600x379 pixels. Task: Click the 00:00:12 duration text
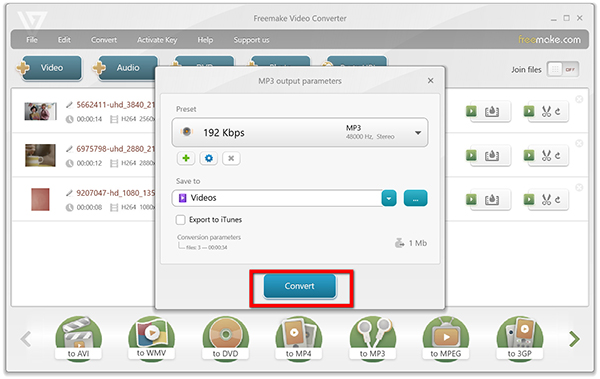[89, 163]
